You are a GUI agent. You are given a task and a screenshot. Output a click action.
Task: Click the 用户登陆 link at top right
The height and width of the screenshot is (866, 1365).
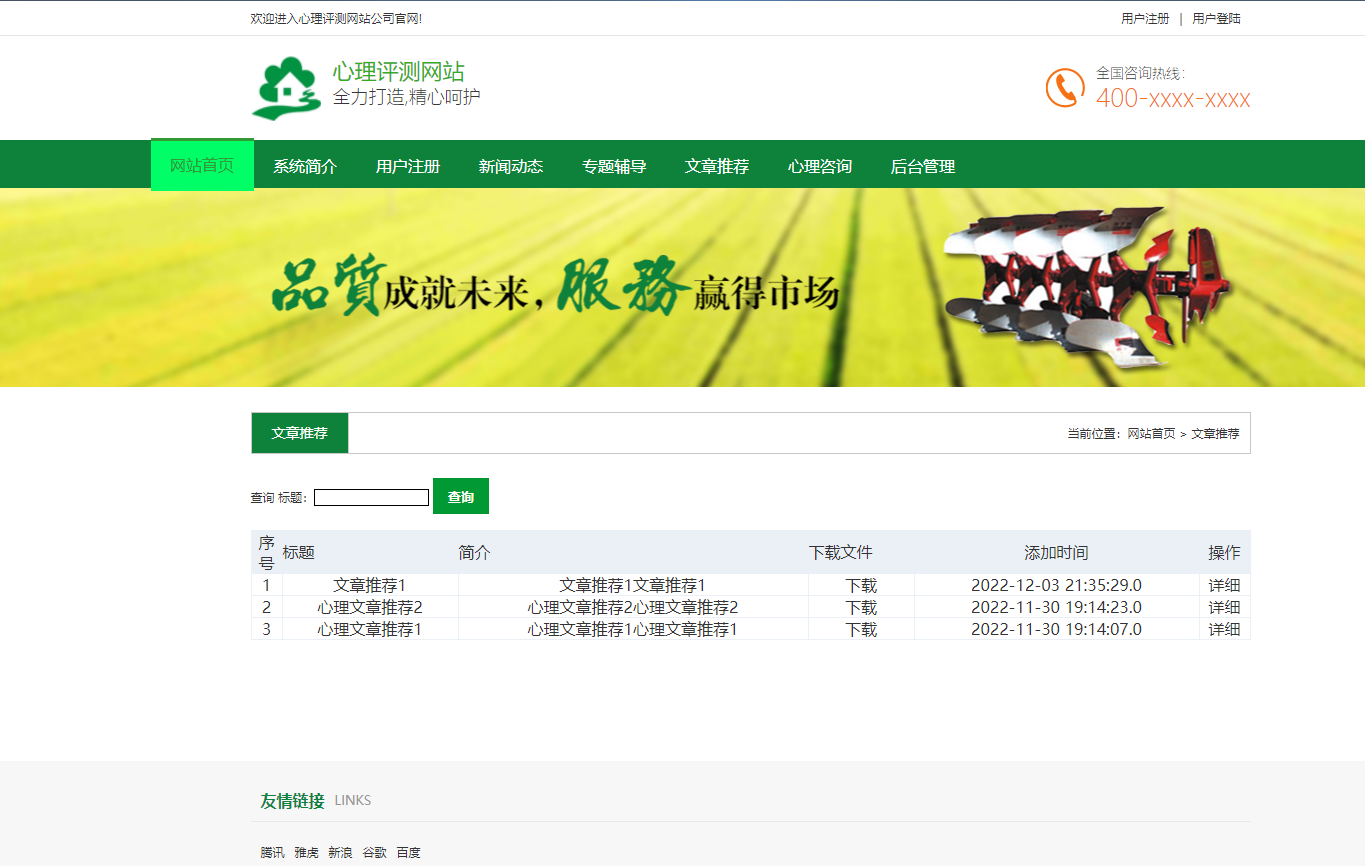pyautogui.click(x=1216, y=18)
